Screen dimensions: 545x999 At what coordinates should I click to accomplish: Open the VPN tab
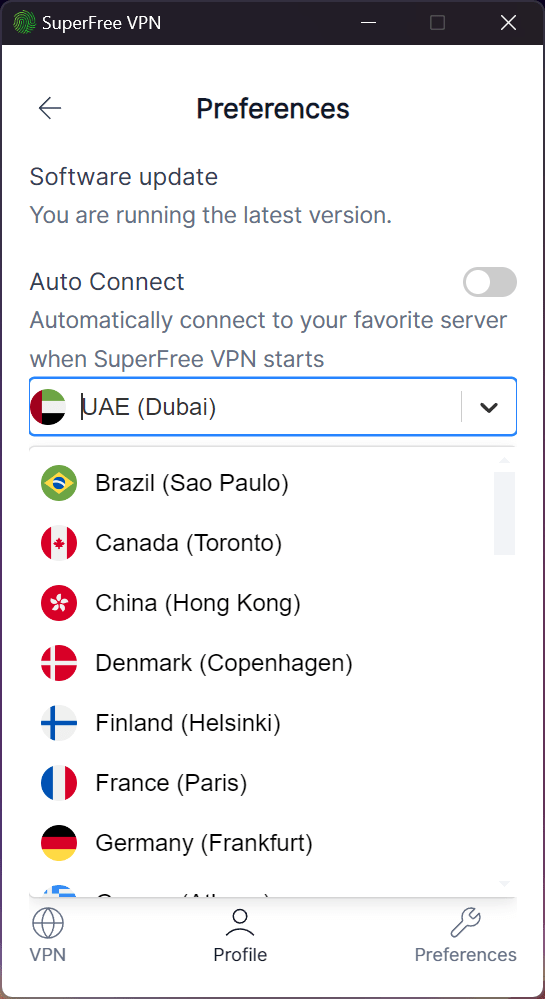48,936
